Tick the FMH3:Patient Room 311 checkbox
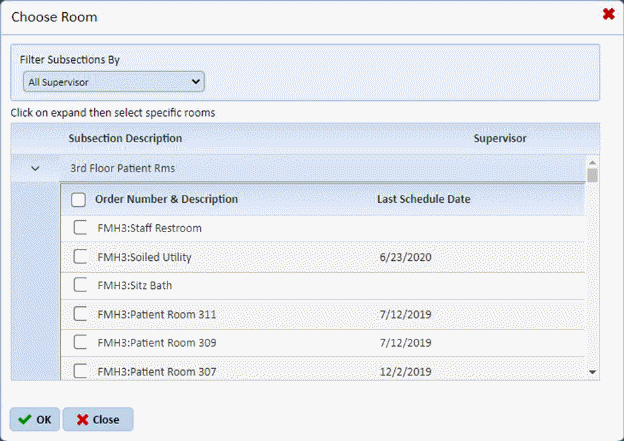The image size is (624, 441). tap(81, 314)
